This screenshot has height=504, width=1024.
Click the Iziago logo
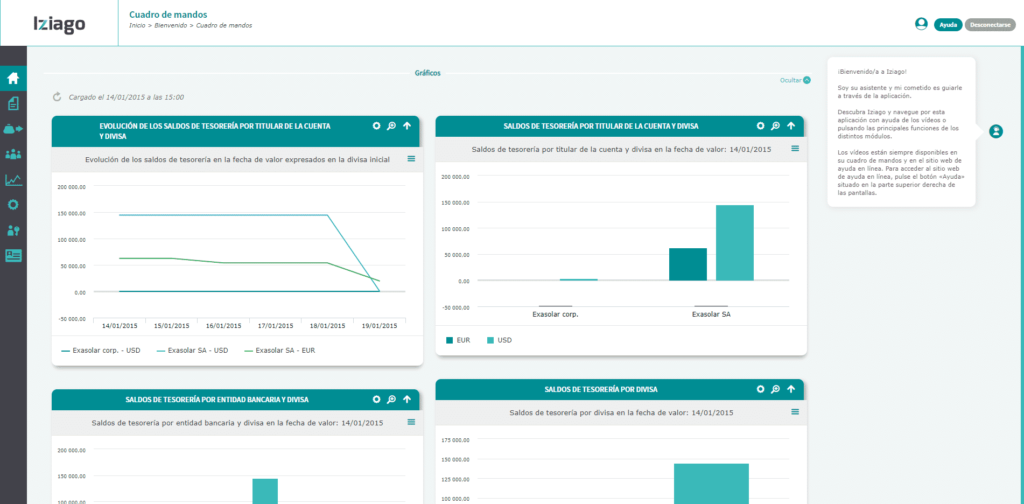[59, 24]
